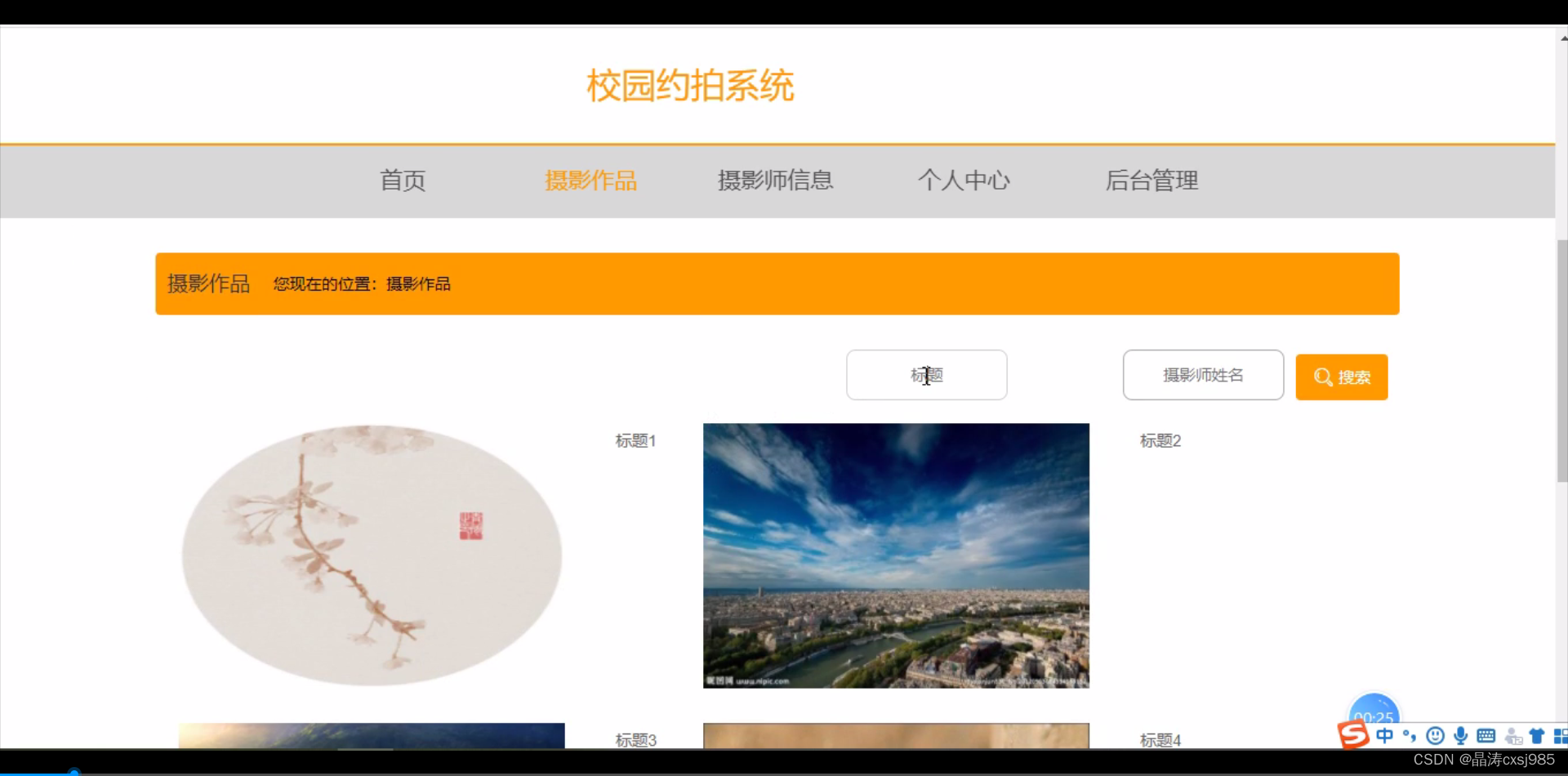Open the flower painting thumbnail under 标题1

tap(372, 555)
